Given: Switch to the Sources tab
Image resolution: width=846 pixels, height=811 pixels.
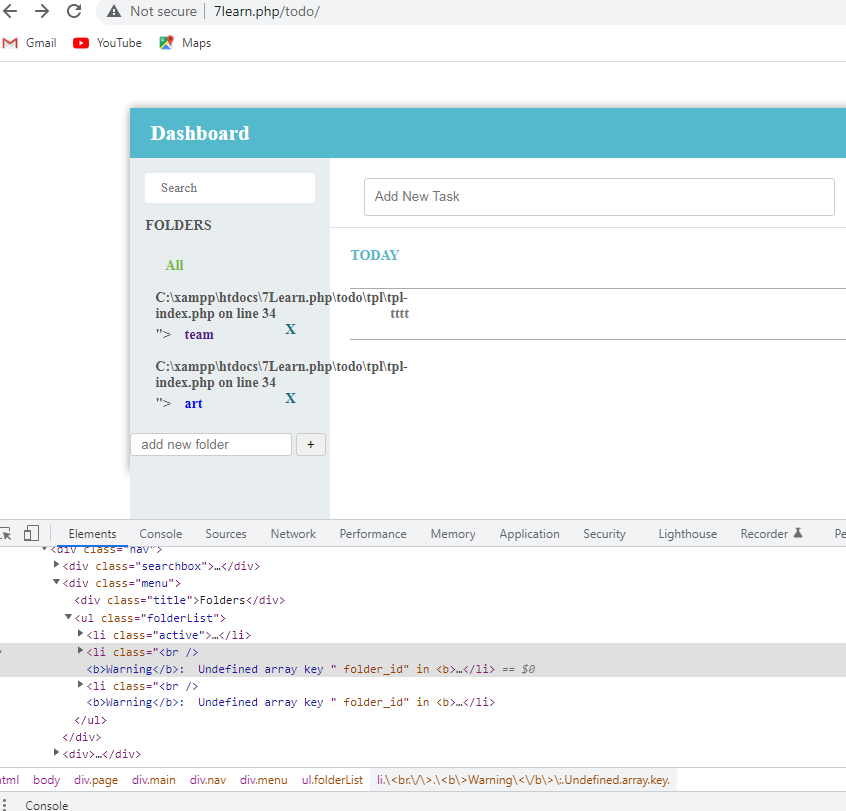Looking at the screenshot, I should tap(226, 534).
